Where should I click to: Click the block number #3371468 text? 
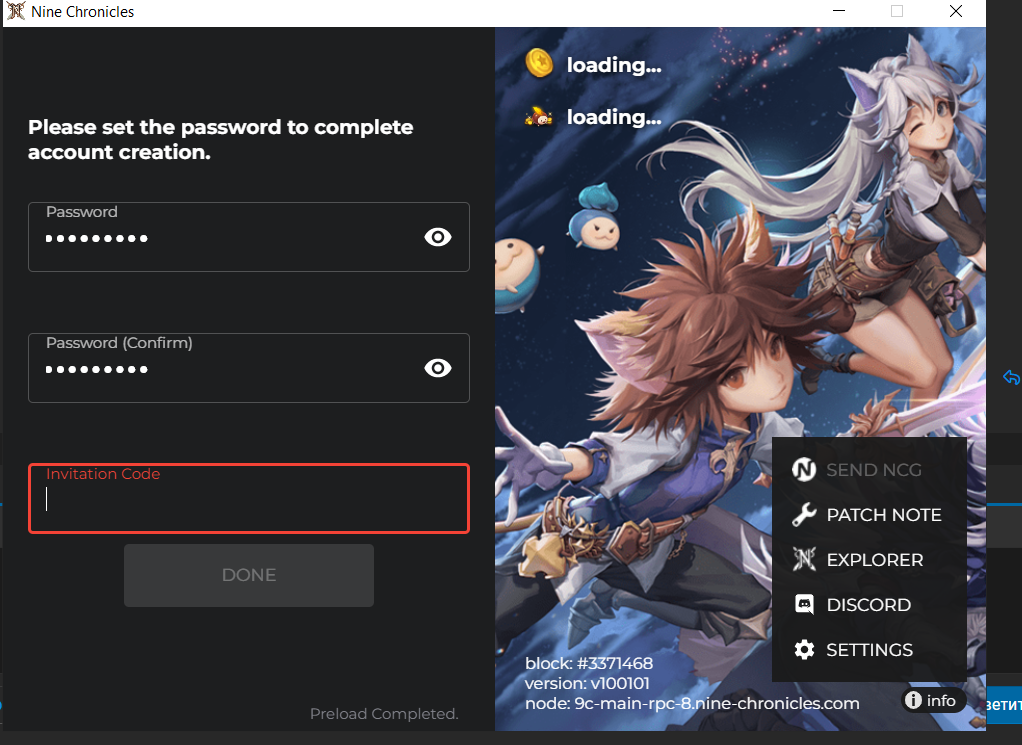(589, 663)
